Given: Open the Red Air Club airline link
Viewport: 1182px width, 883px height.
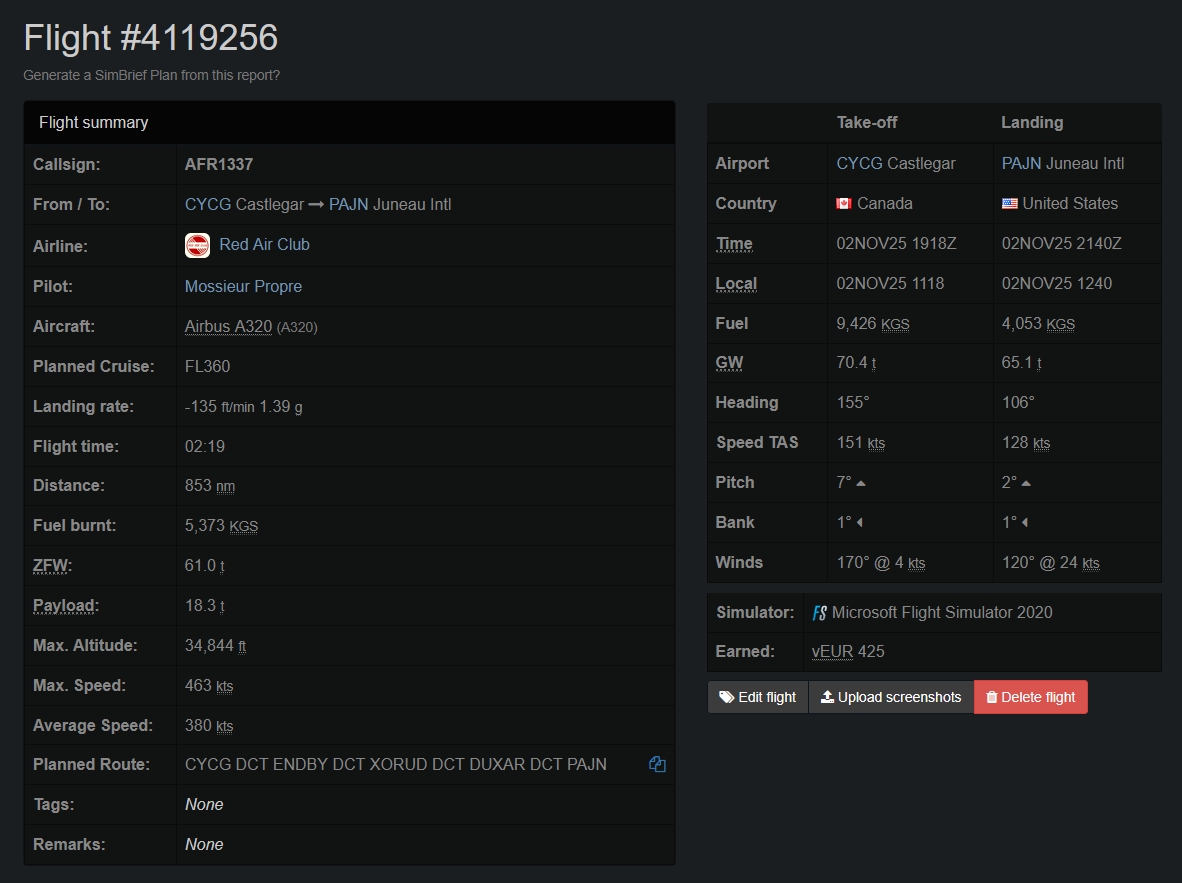Looking at the screenshot, I should click(264, 245).
